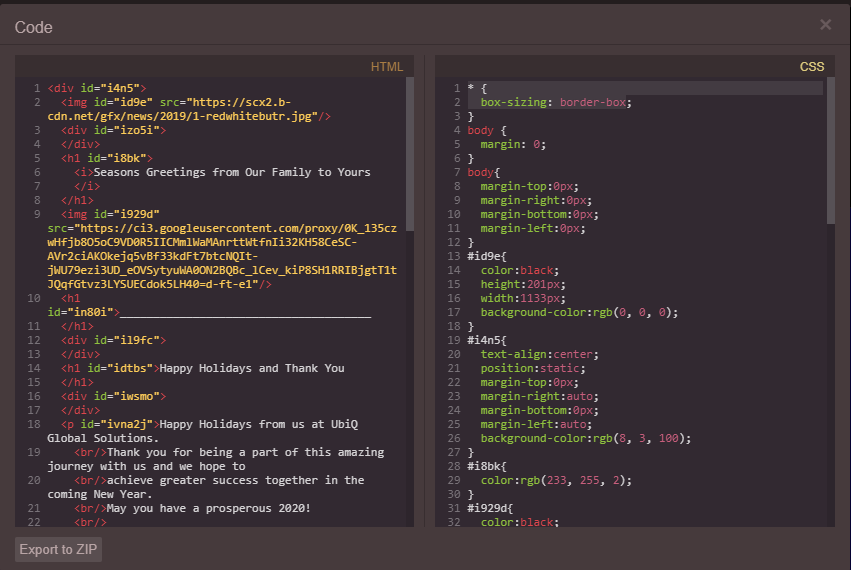The image size is (851, 570).
Task: Click the HTML line with div id="i4n5"
Action: 97,88
